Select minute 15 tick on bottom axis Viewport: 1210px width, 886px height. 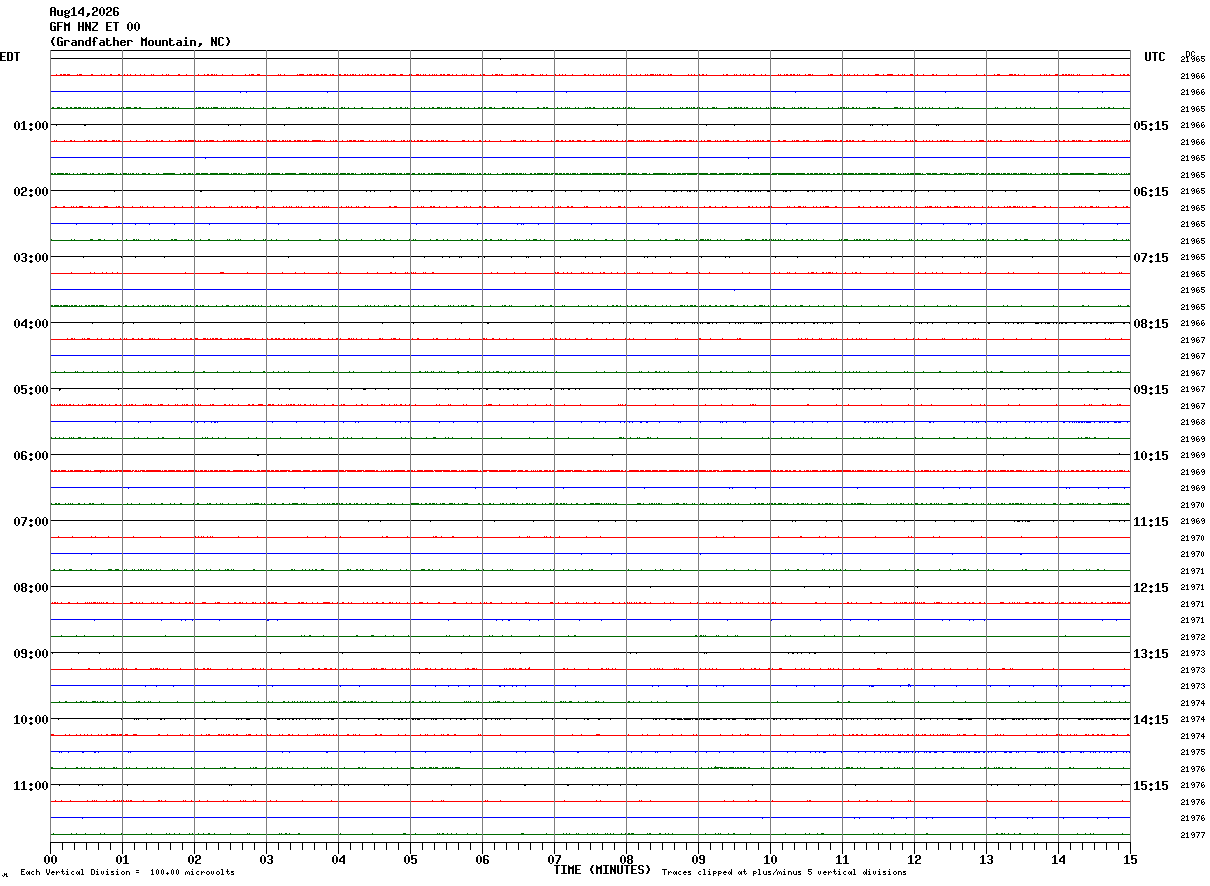[x=1130, y=859]
